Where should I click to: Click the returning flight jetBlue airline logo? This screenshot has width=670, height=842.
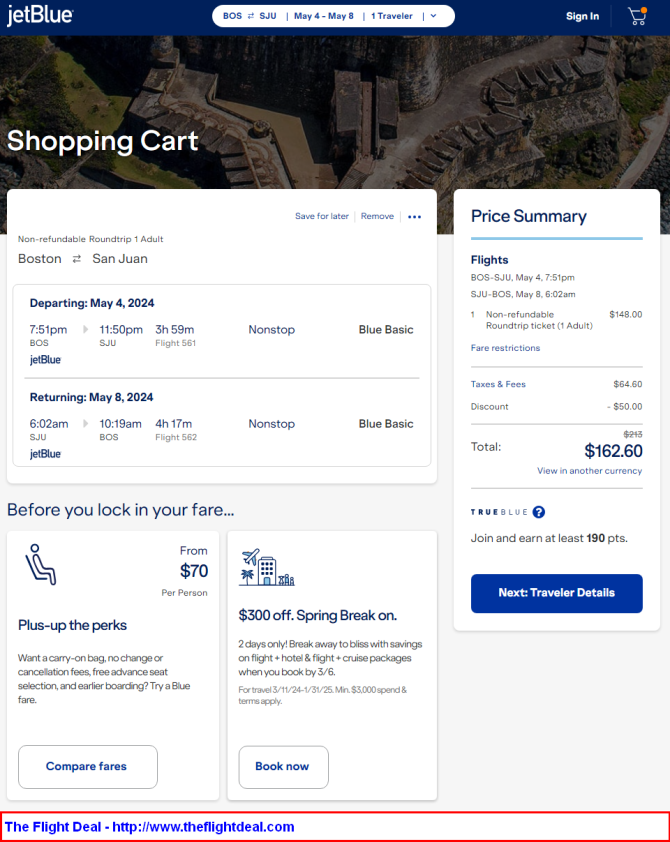(45, 454)
